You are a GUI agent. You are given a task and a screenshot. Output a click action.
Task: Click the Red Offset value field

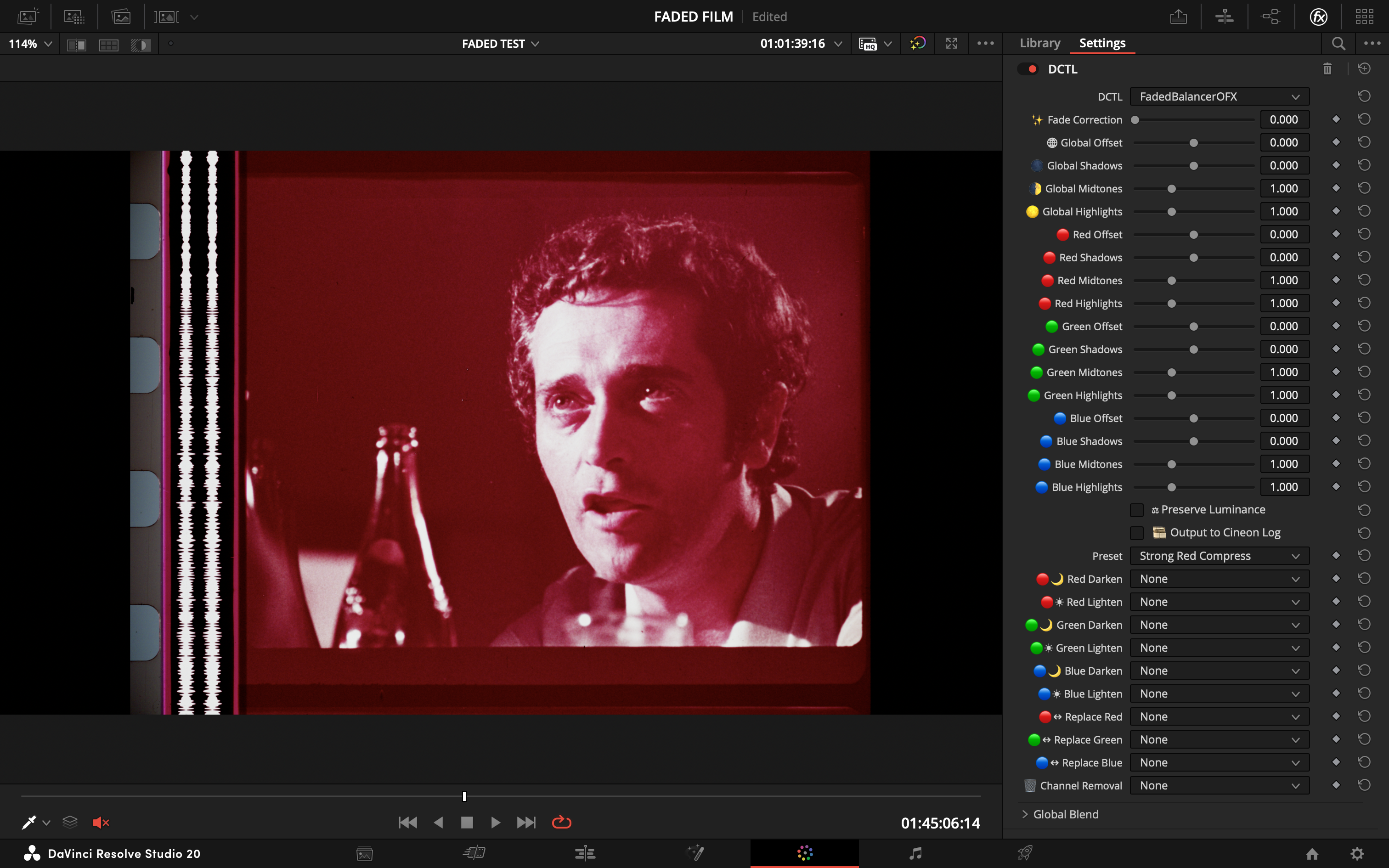(1284, 234)
